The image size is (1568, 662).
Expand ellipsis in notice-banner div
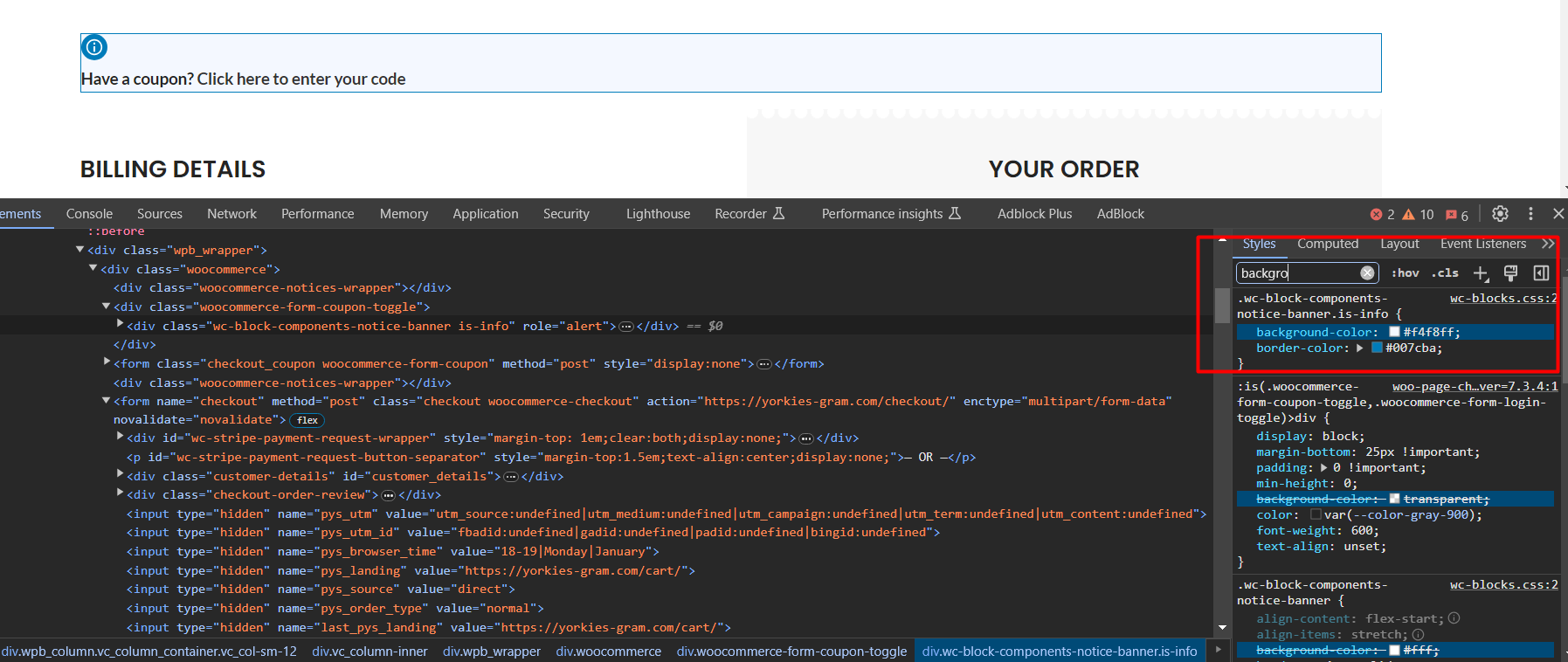pos(625,327)
